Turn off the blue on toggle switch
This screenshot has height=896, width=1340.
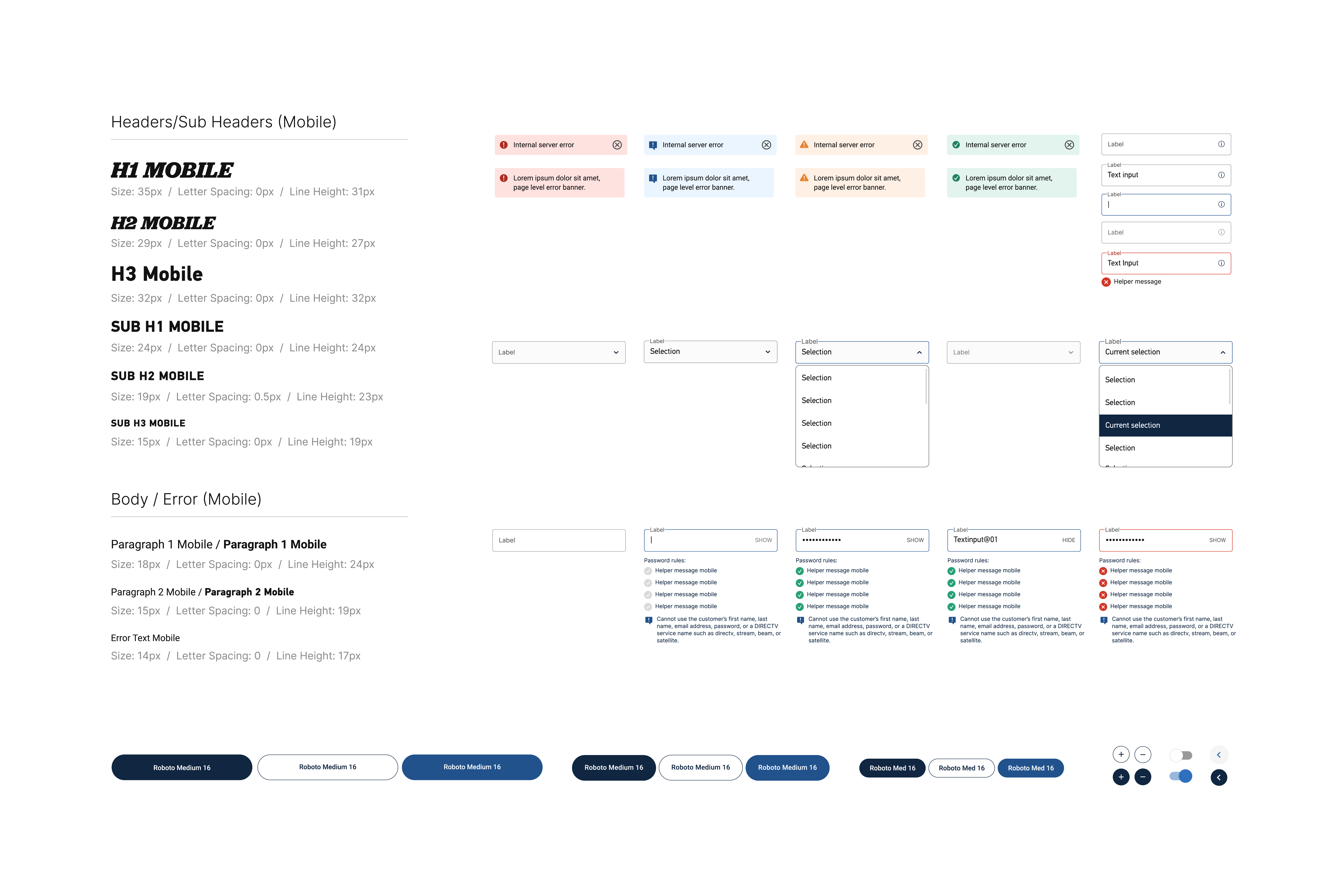[1180, 776]
